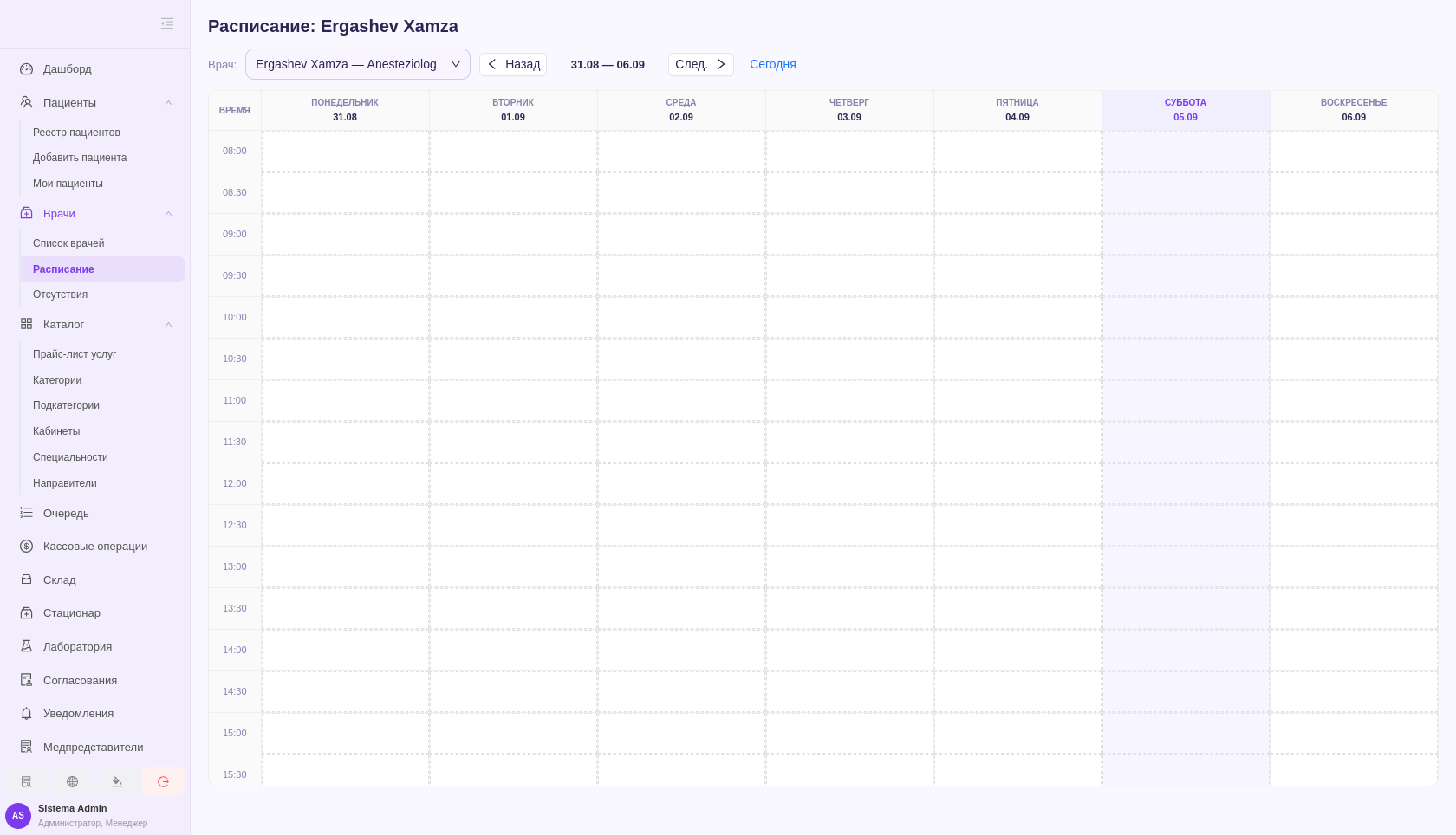1456x835 pixels.
Task: Collapse the Каталог section chevron
Action: click(x=168, y=325)
